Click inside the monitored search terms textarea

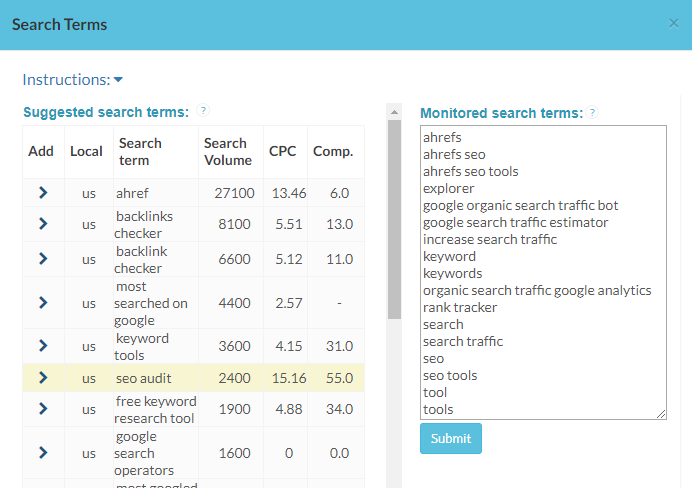pos(543,272)
